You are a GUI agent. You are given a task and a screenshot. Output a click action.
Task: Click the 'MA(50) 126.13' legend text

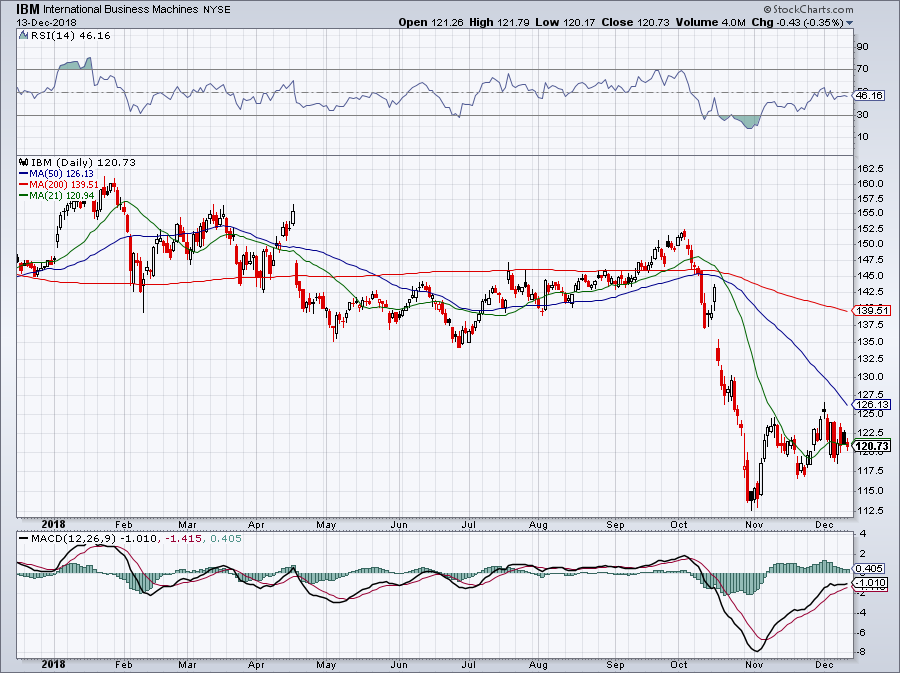(x=61, y=173)
